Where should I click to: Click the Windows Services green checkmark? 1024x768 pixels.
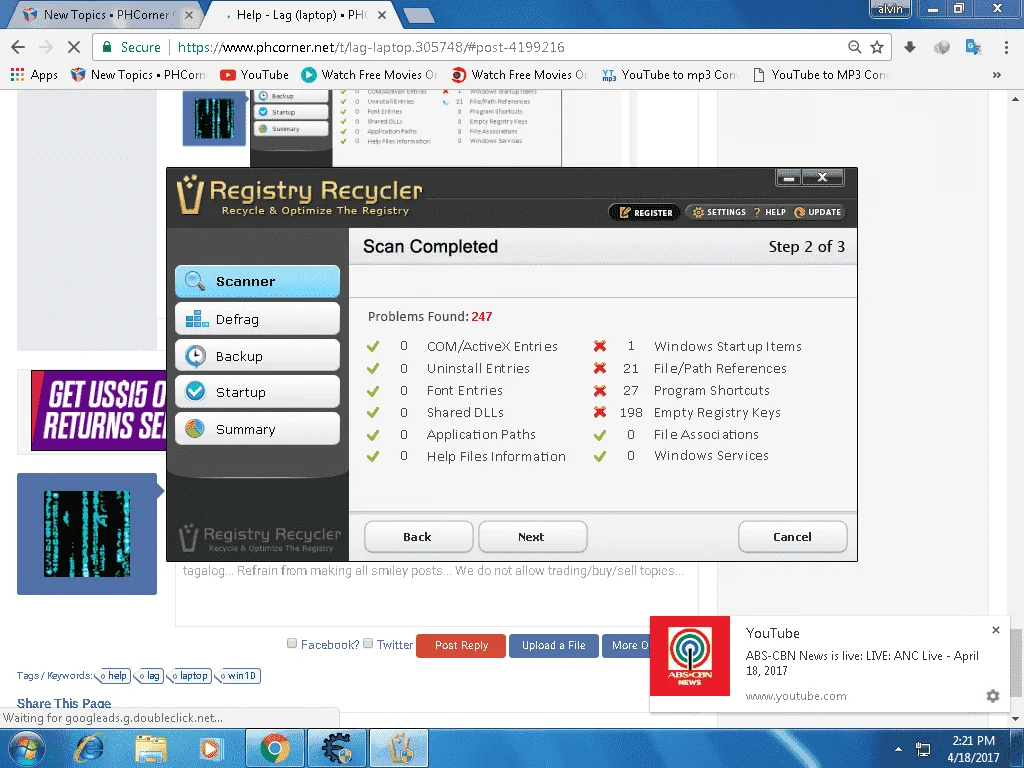point(600,456)
